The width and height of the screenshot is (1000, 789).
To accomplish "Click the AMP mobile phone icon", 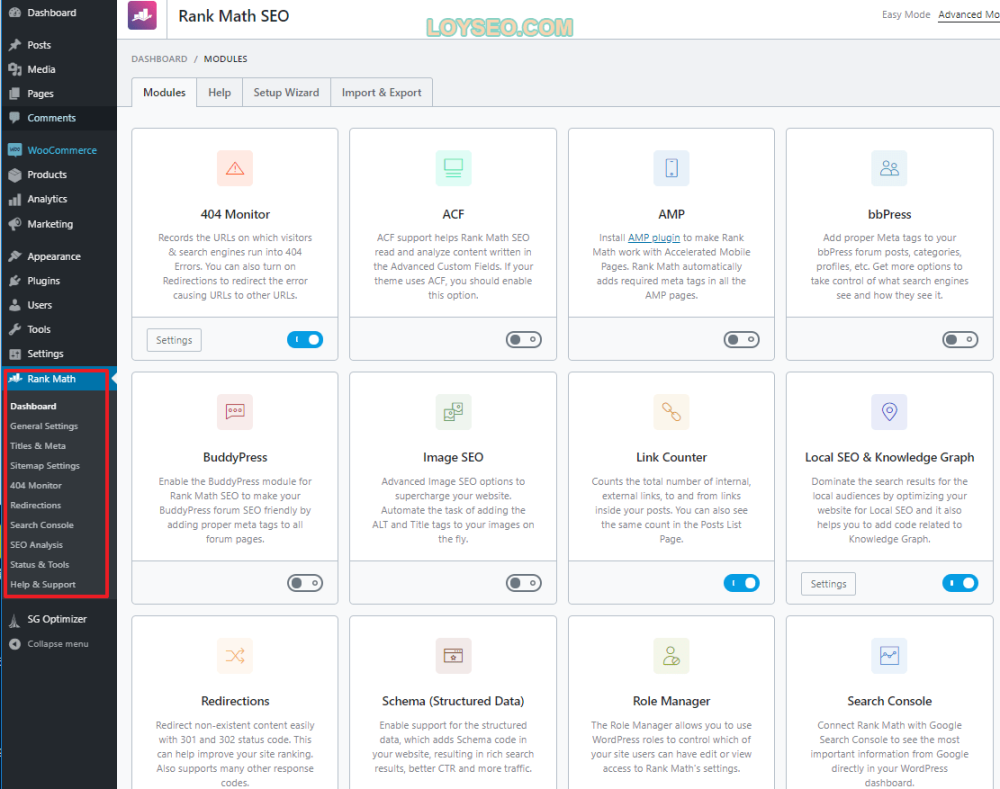I will click(x=672, y=168).
